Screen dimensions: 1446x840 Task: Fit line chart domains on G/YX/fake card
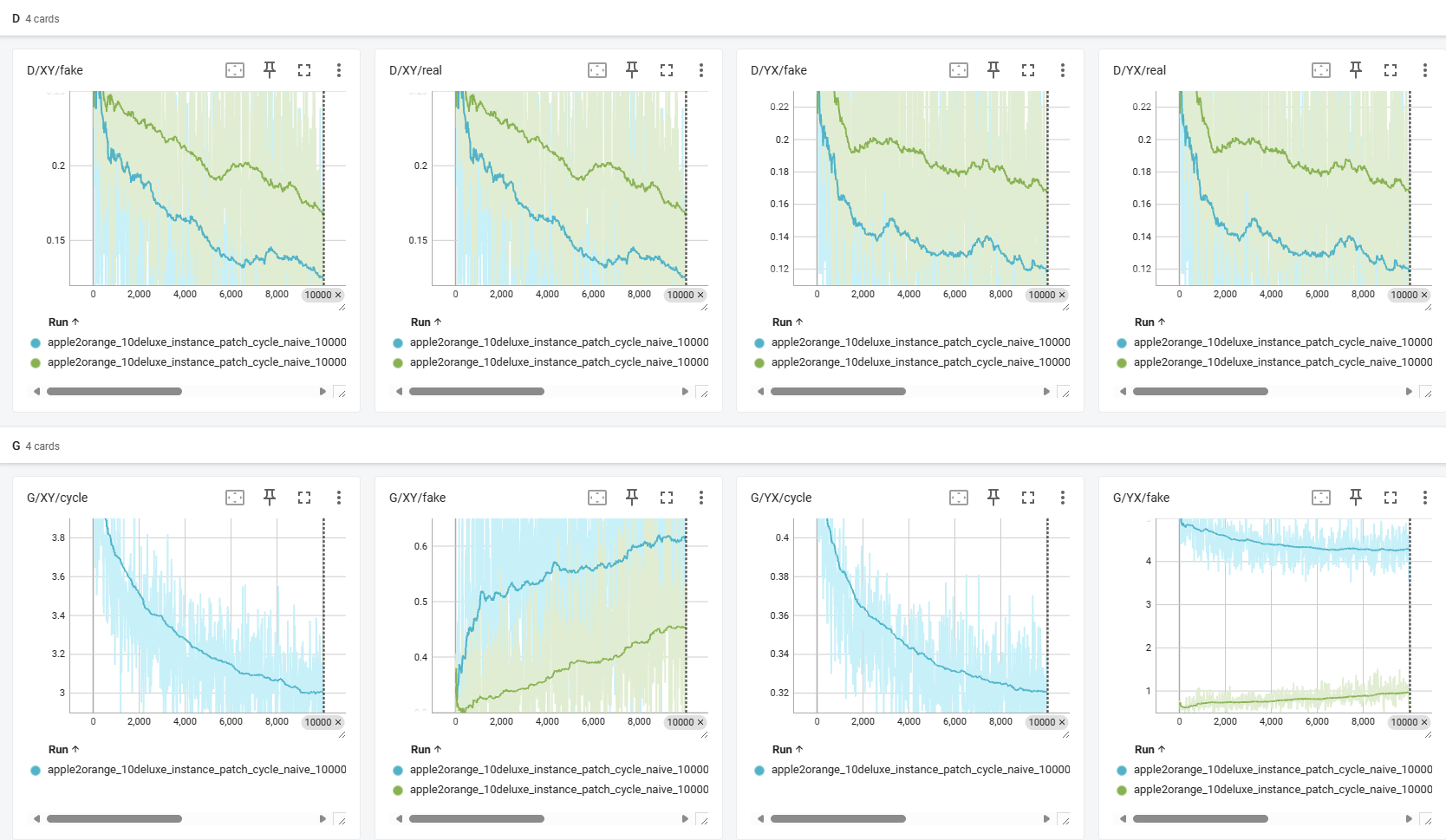click(1321, 498)
